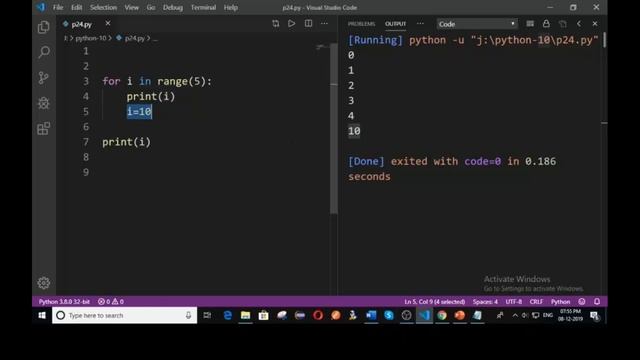Open the Selection menu
Image resolution: width=640 pixels, height=360 pixels.
pos(103,7)
